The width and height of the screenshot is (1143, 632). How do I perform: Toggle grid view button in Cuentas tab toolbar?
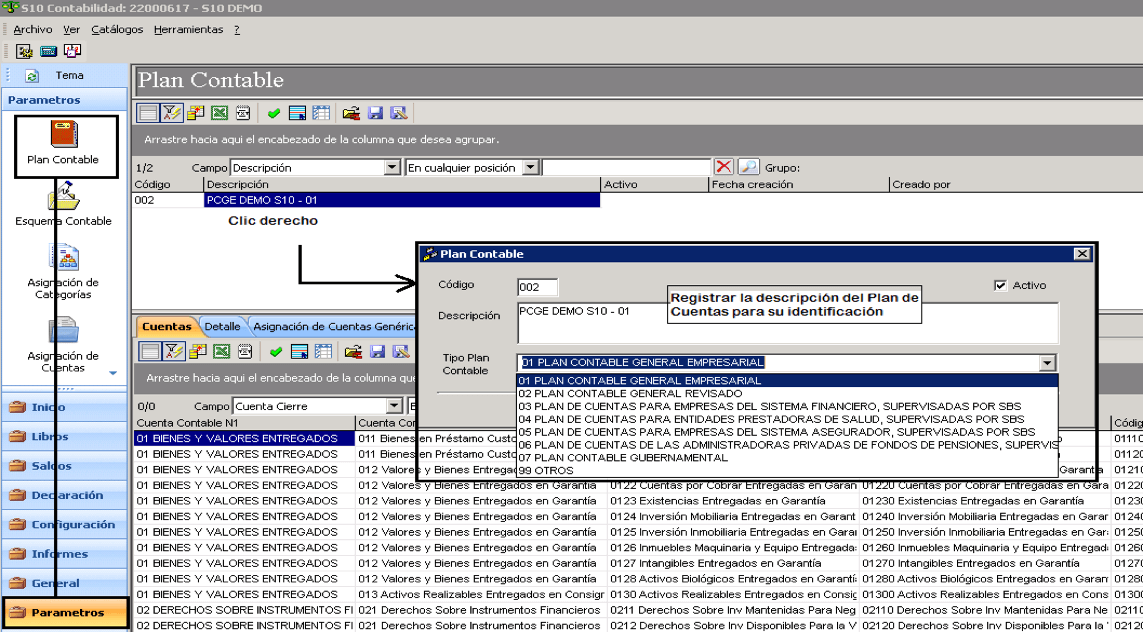[x=149, y=351]
